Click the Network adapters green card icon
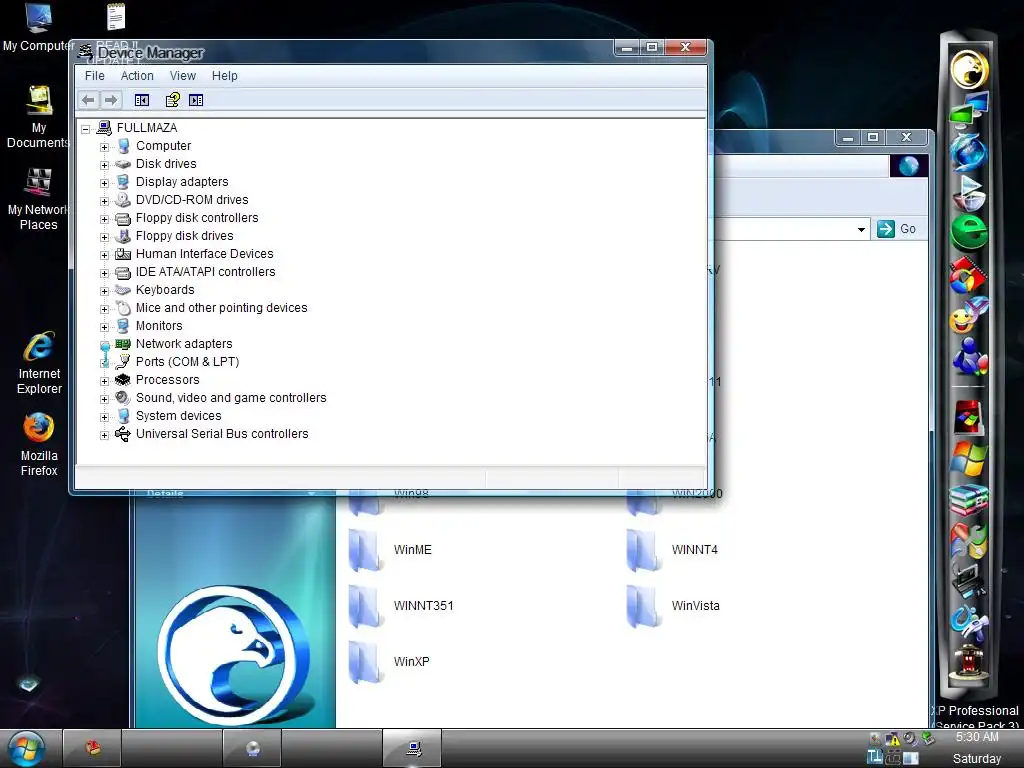 [x=123, y=344]
